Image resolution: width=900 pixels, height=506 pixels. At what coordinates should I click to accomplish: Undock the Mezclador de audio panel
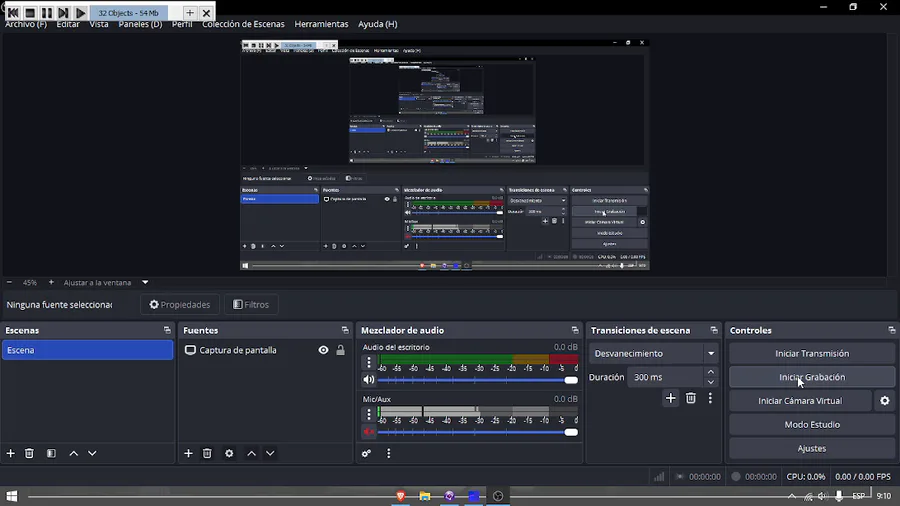click(x=575, y=330)
